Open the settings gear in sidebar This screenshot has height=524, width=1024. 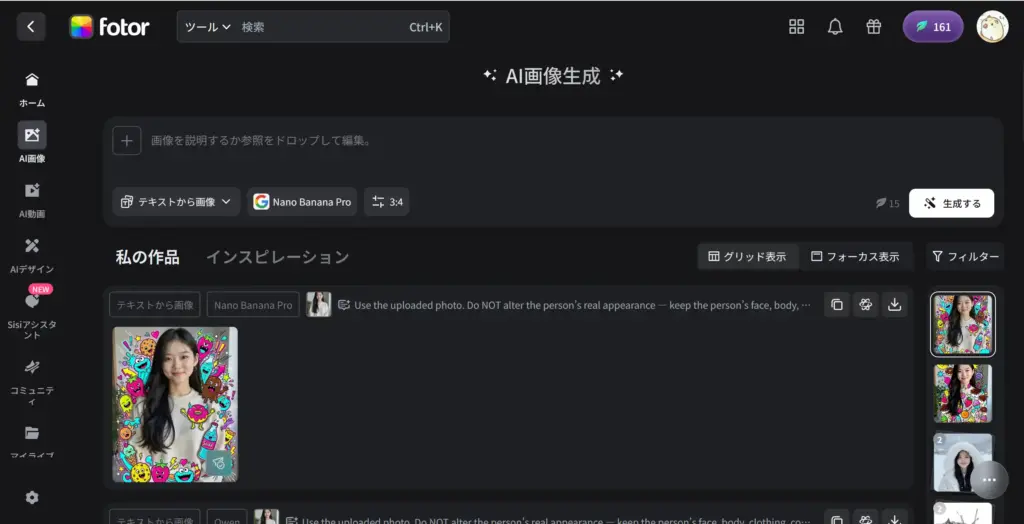tap(32, 498)
